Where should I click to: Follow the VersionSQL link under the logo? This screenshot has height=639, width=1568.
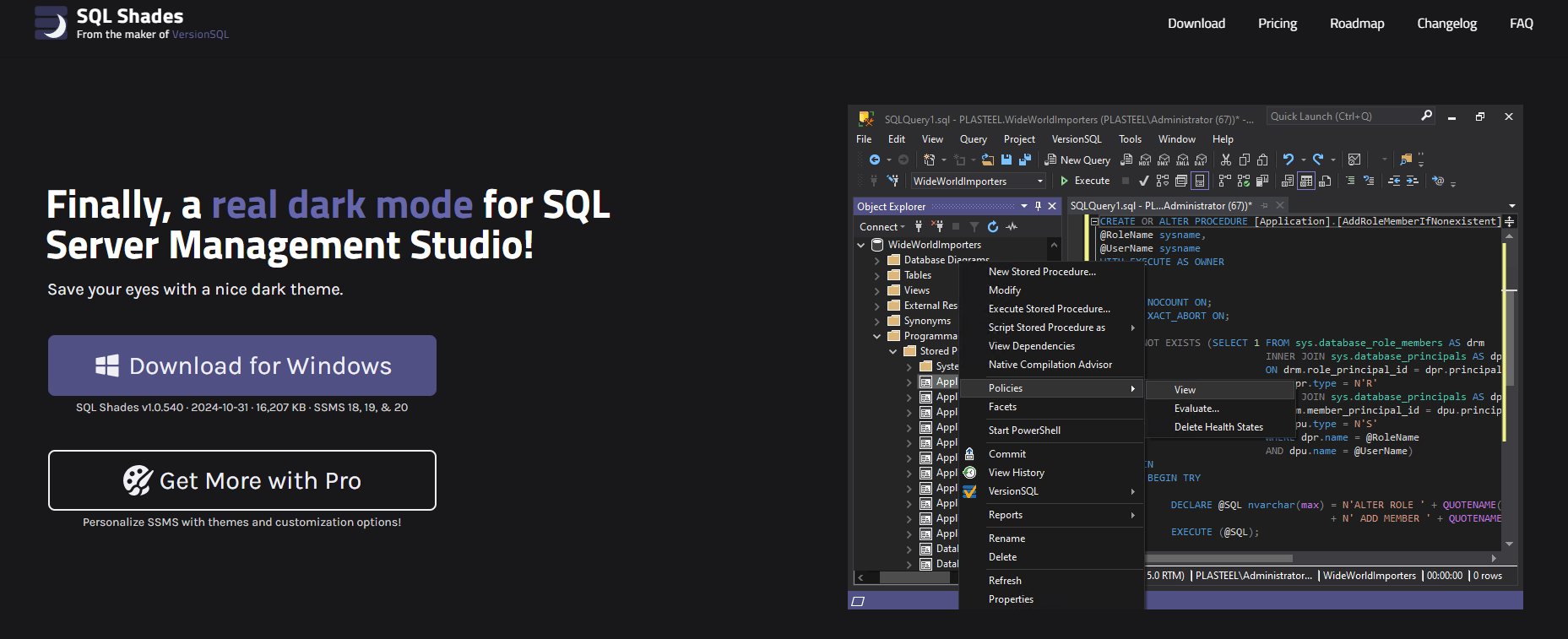200,35
